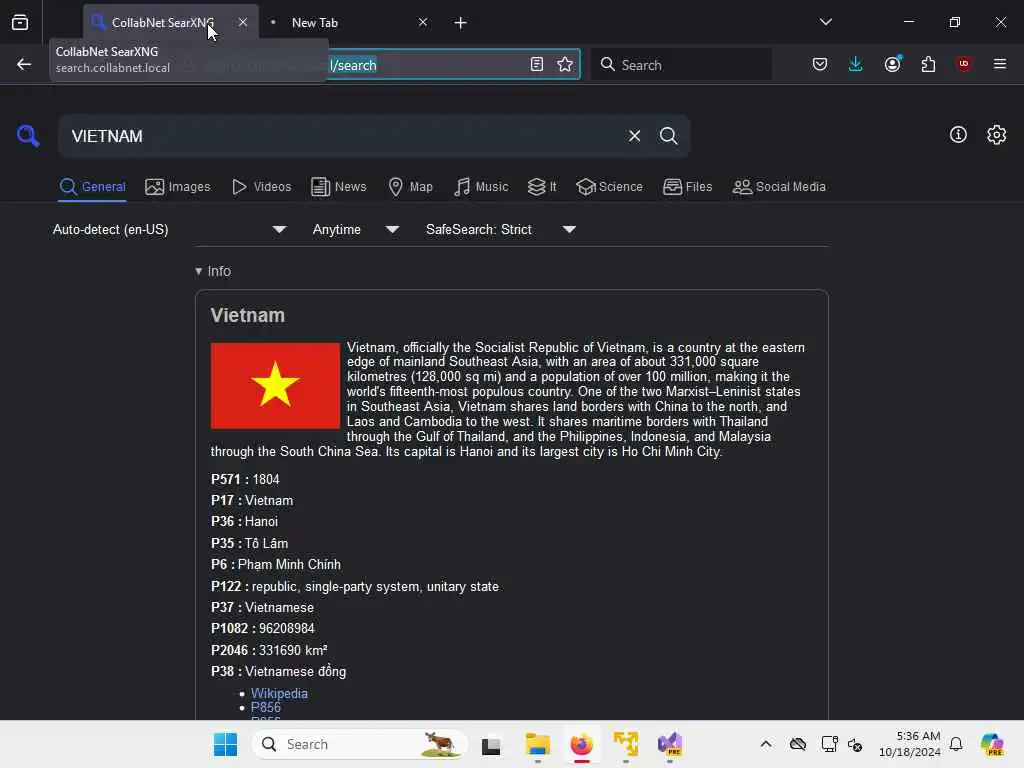Image resolution: width=1024 pixels, height=768 pixels.
Task: Bookmark this page with star icon
Action: point(565,64)
